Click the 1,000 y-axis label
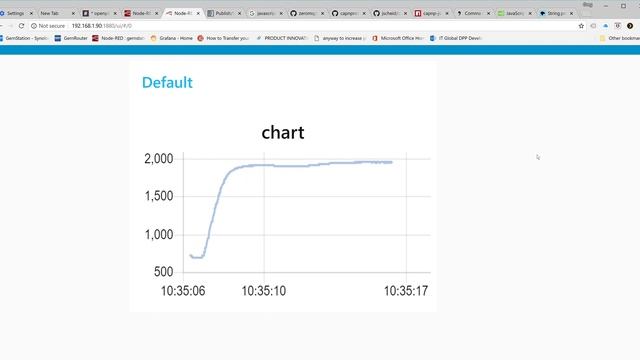 (x=159, y=235)
